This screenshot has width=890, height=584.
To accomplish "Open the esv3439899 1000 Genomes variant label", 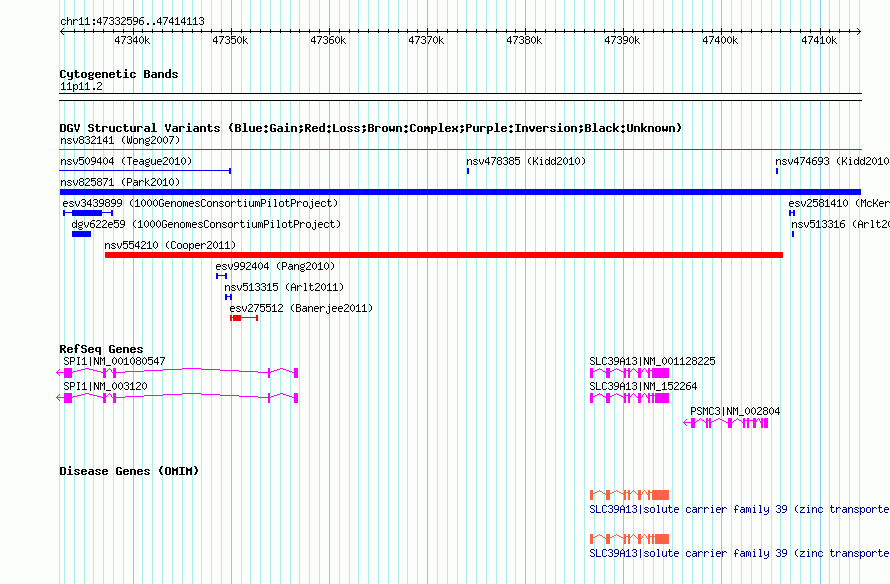I will coord(200,203).
